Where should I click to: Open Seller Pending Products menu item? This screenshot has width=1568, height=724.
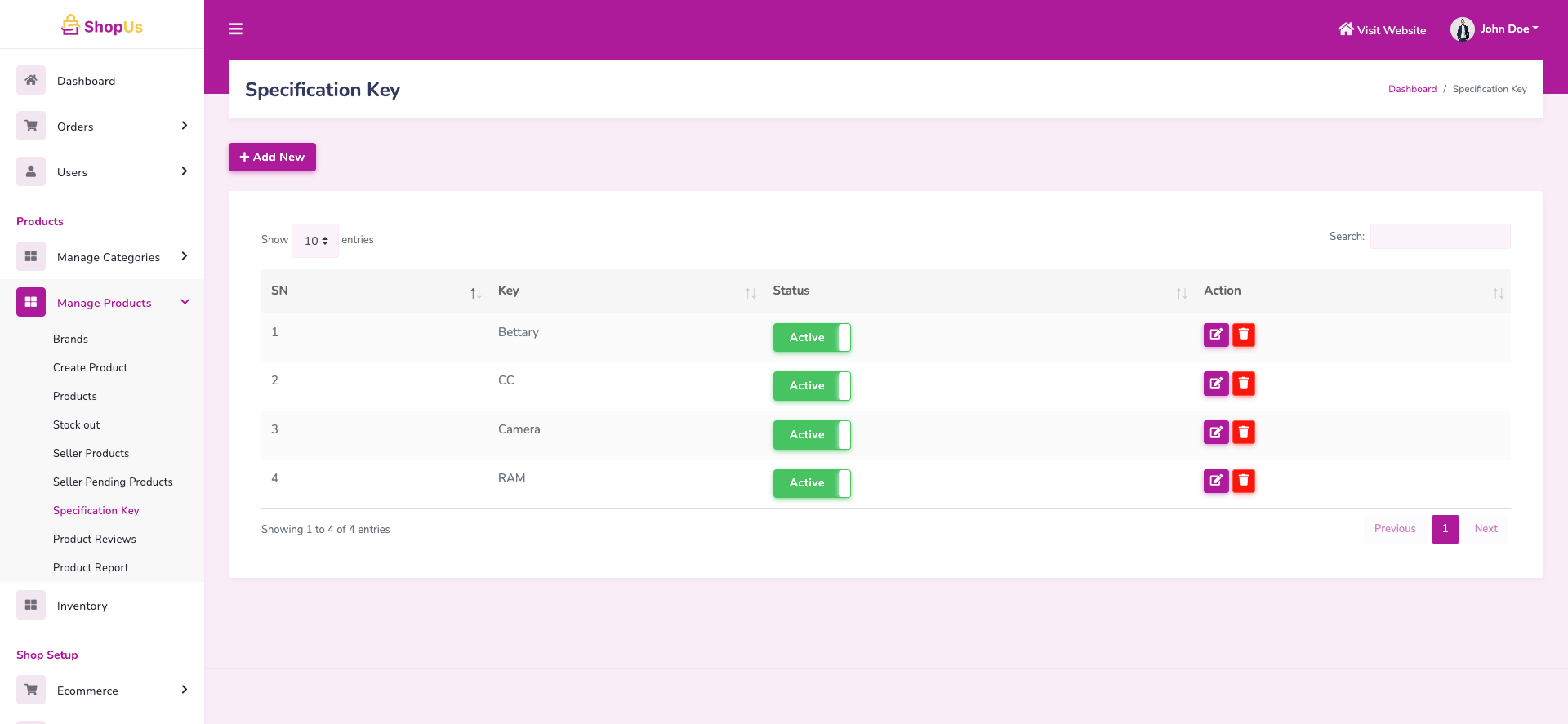pos(113,482)
